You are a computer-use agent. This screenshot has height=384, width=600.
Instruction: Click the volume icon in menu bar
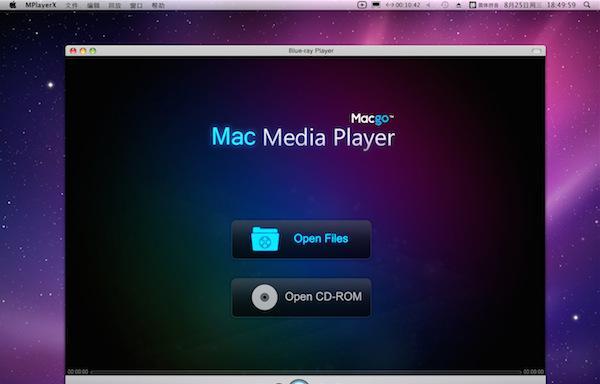(x=429, y=5)
